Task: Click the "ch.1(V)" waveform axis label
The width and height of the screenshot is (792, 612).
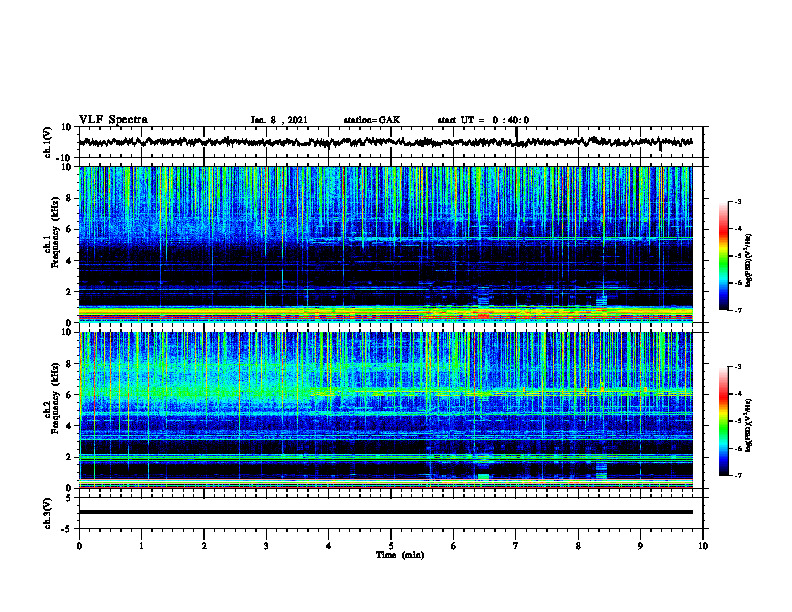Action: coord(48,142)
